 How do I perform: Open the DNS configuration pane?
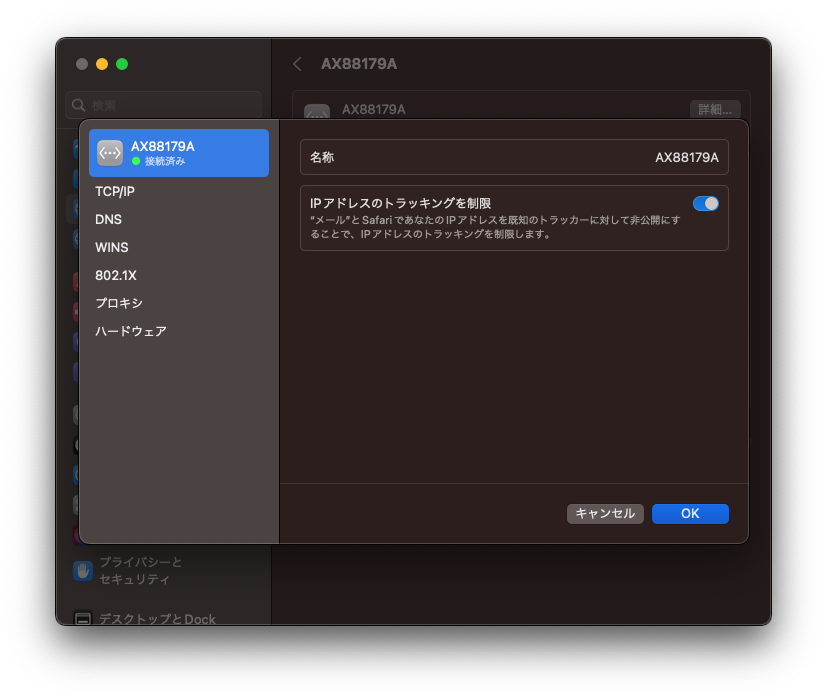click(108, 218)
